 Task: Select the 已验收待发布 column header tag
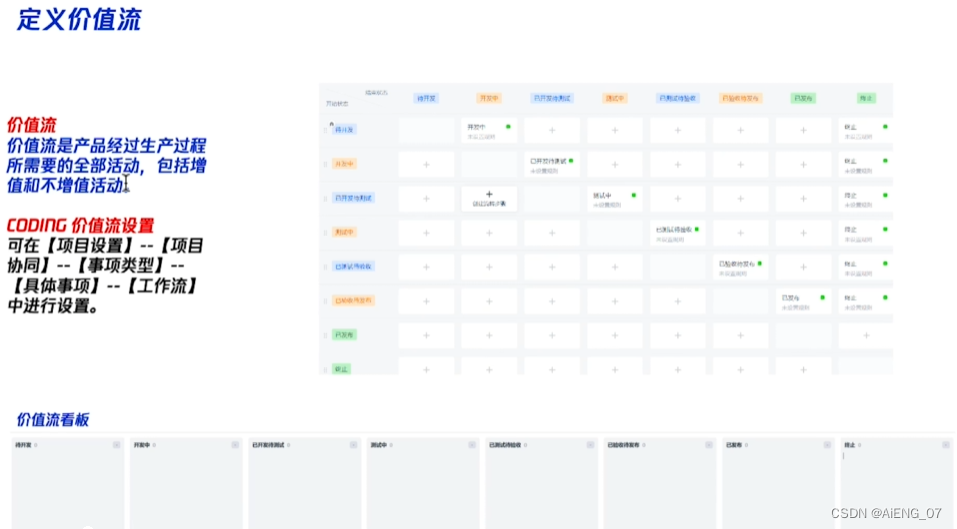[740, 98]
